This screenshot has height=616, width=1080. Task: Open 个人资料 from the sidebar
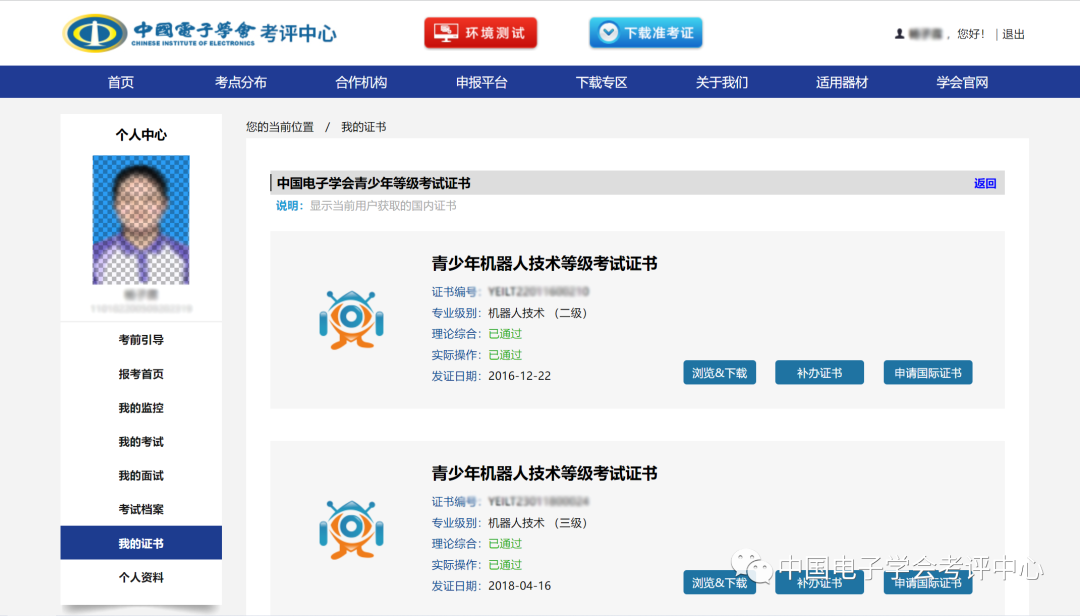pyautogui.click(x=140, y=576)
